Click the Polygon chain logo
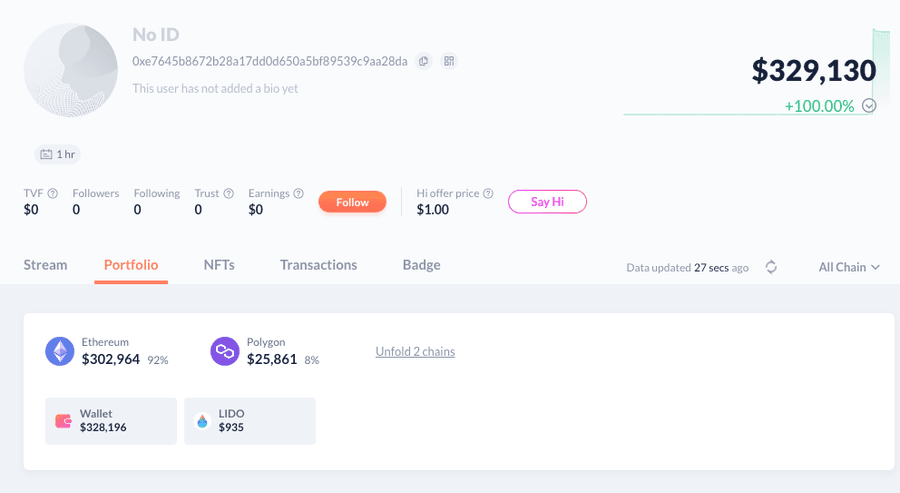 [x=225, y=351]
